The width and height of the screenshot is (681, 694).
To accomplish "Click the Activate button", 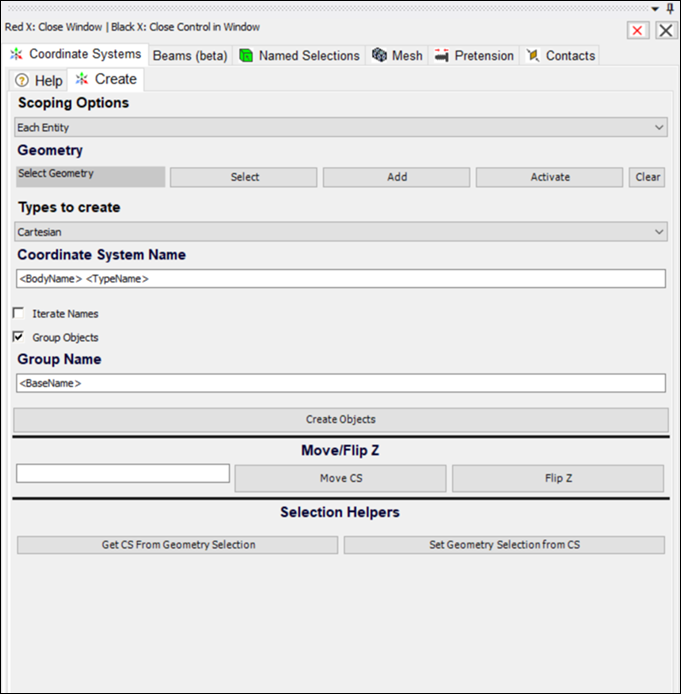I will [x=550, y=177].
